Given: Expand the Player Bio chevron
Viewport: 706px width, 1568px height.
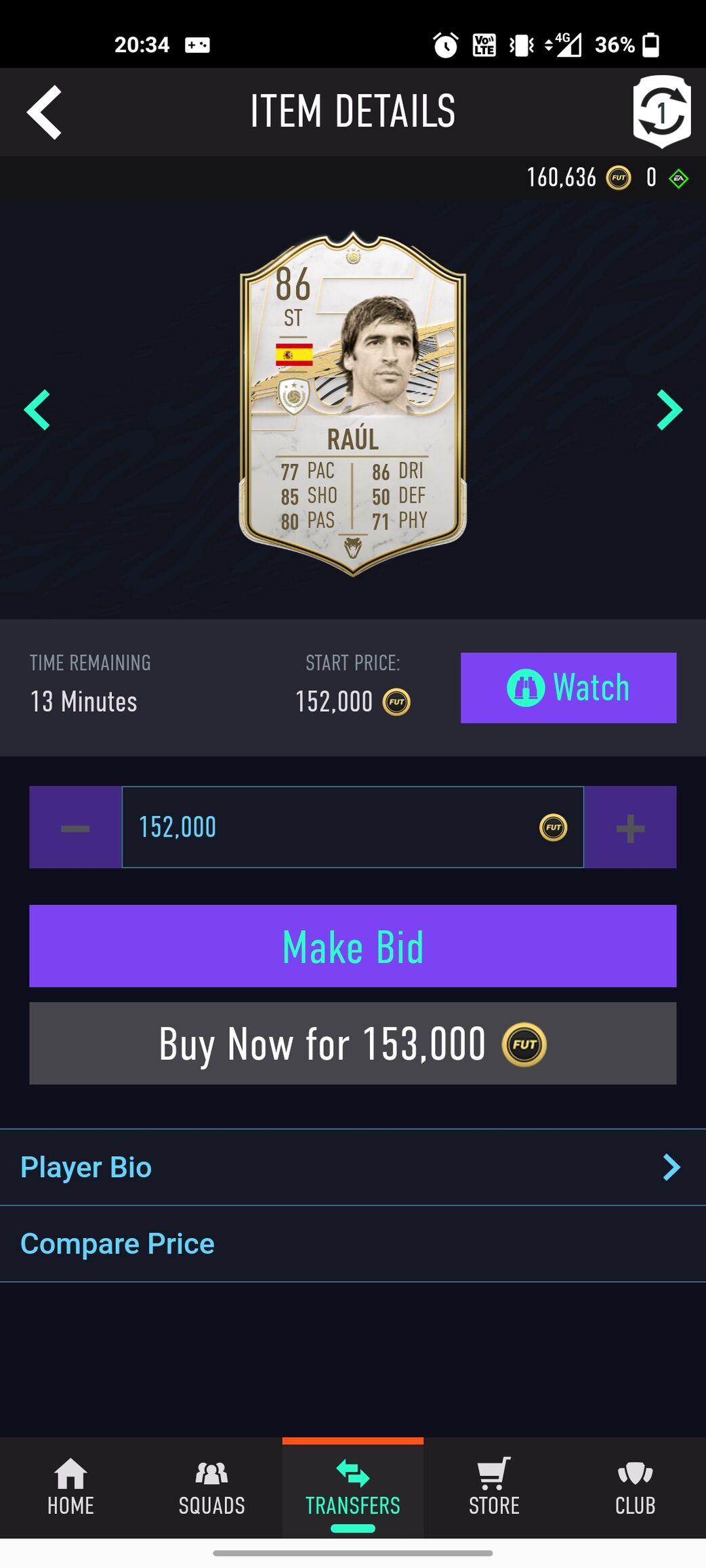Looking at the screenshot, I should [671, 1167].
